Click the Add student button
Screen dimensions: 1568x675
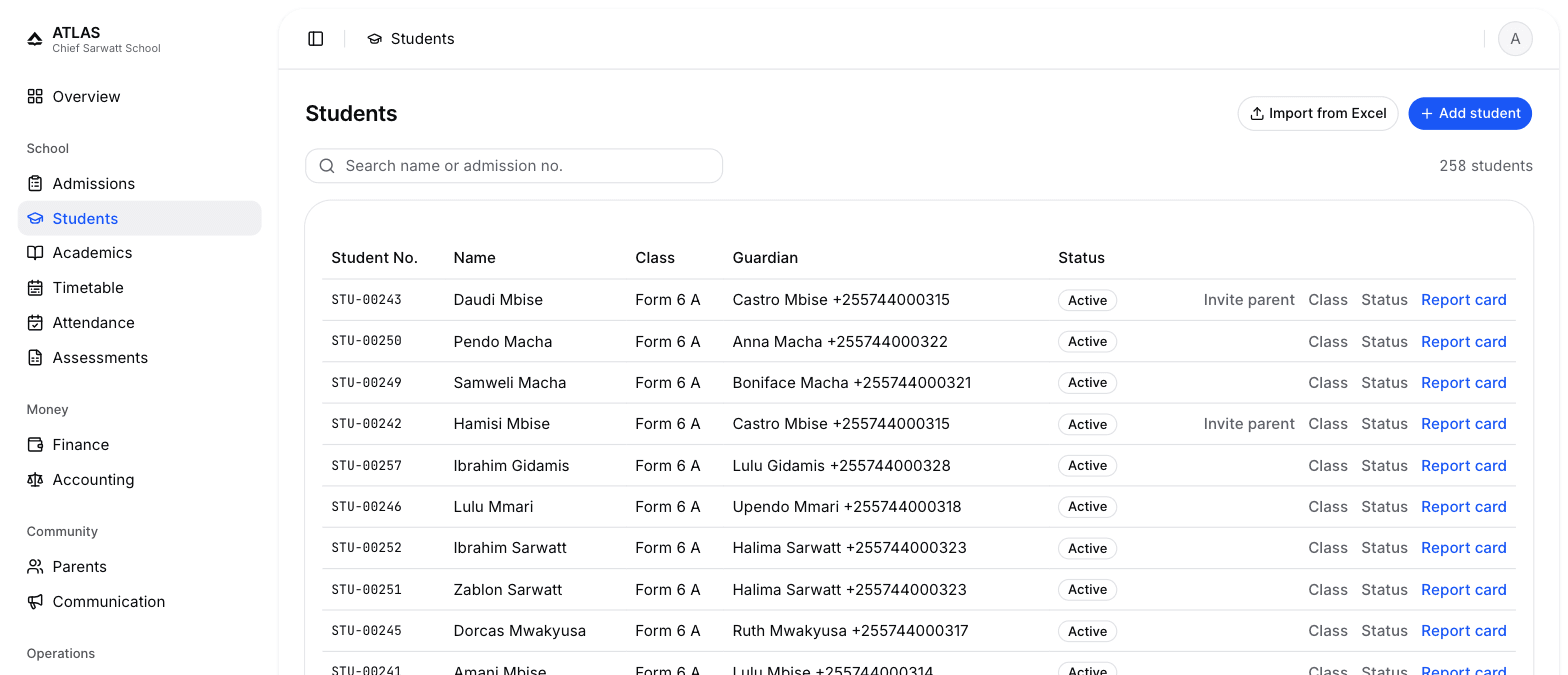[1470, 114]
